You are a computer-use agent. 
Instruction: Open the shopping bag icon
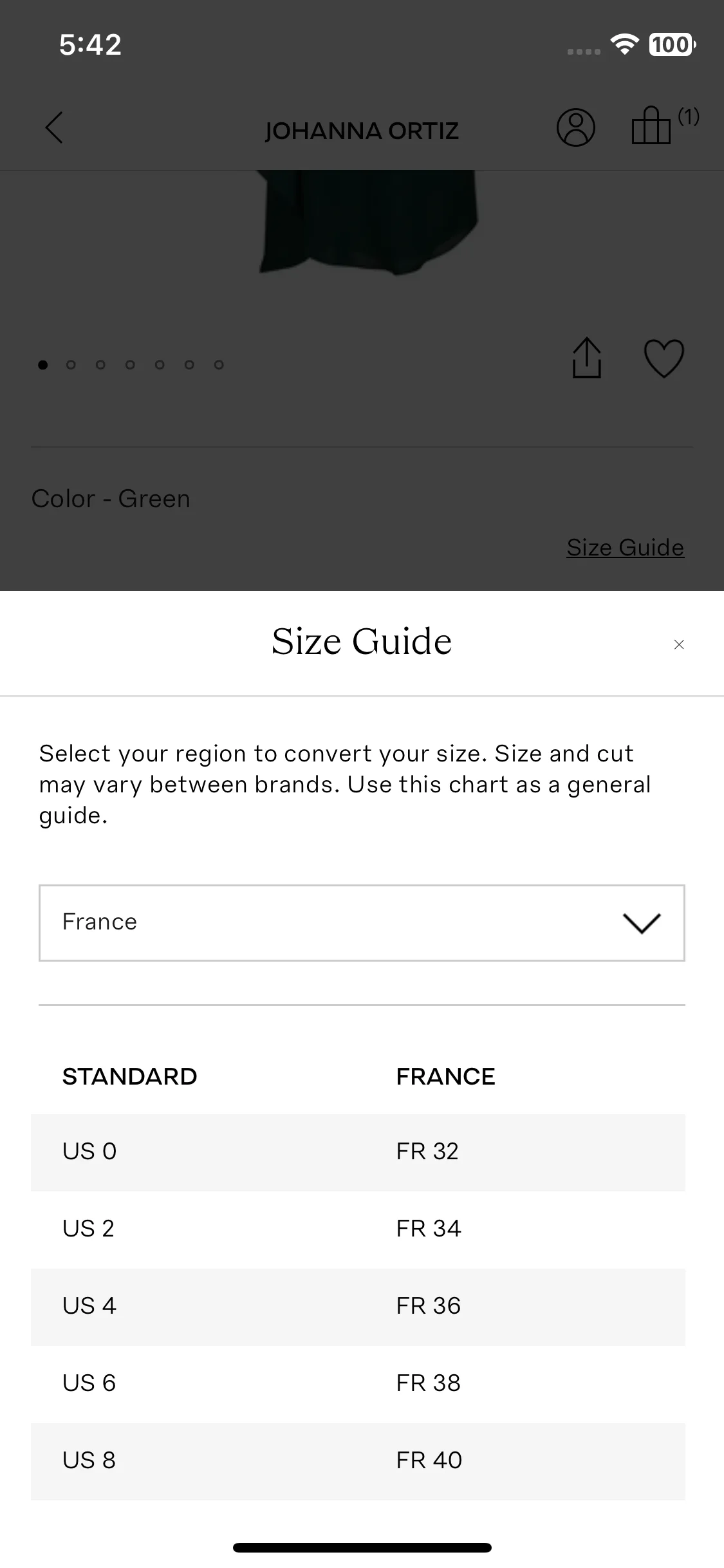pyautogui.click(x=651, y=126)
